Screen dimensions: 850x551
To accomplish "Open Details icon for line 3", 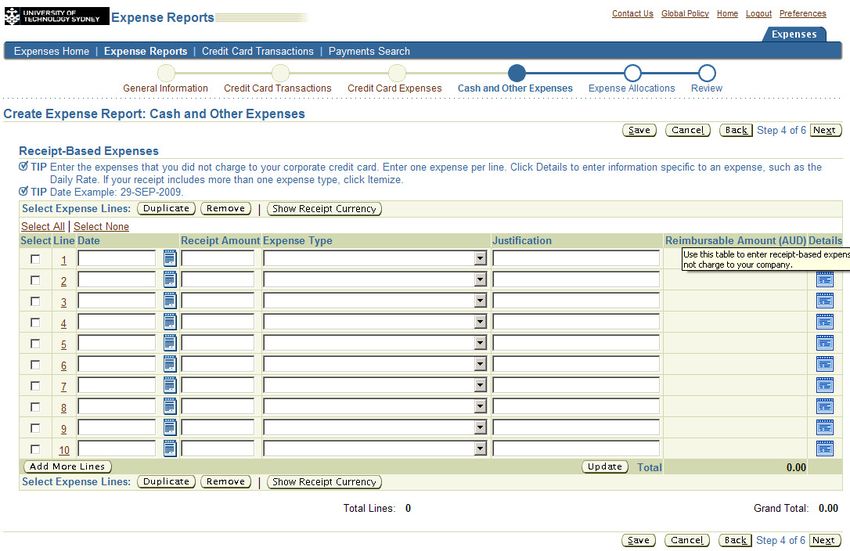I will (x=825, y=300).
